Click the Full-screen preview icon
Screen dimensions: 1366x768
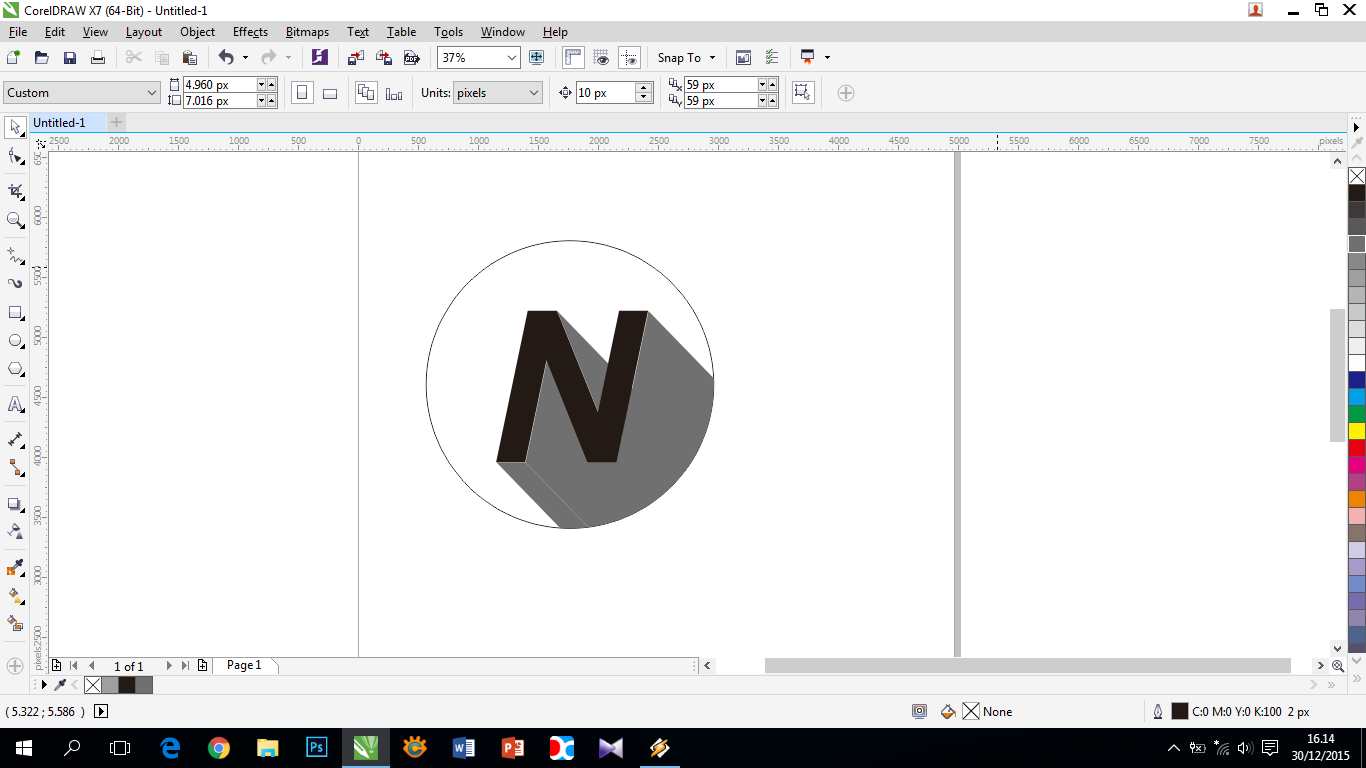(x=537, y=58)
